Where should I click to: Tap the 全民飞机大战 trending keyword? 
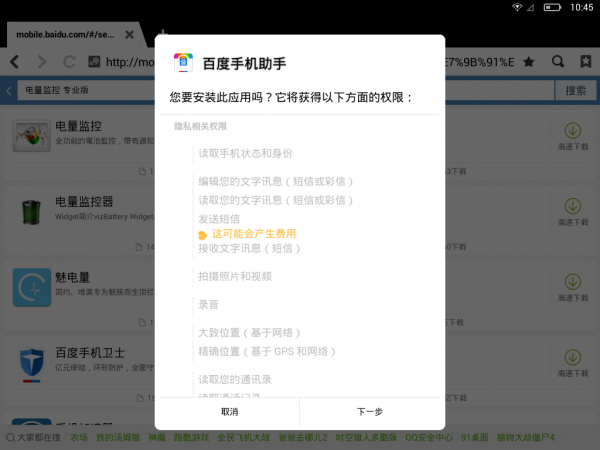tap(244, 437)
